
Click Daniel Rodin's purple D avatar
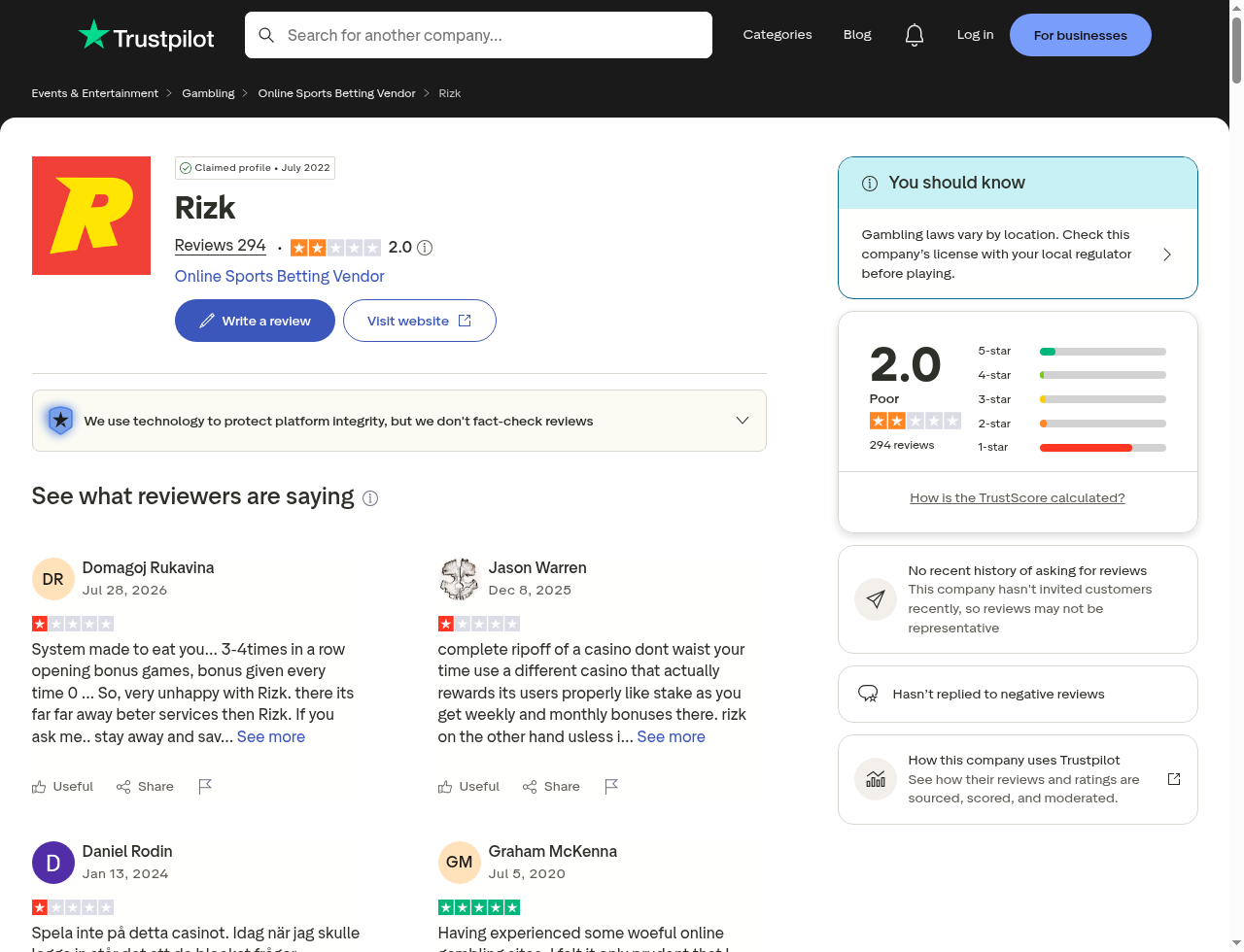[53, 863]
